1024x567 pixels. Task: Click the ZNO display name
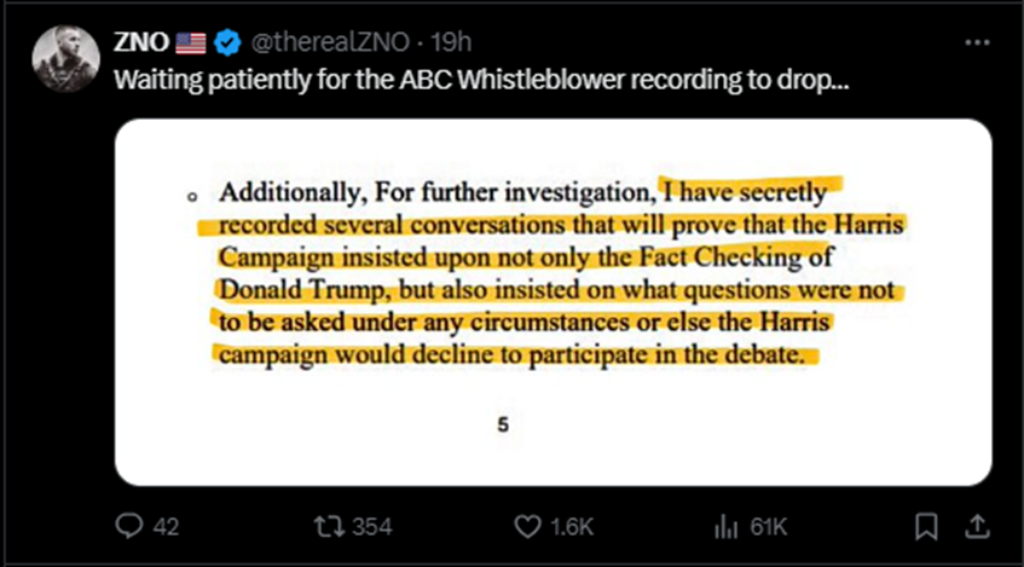(142, 42)
